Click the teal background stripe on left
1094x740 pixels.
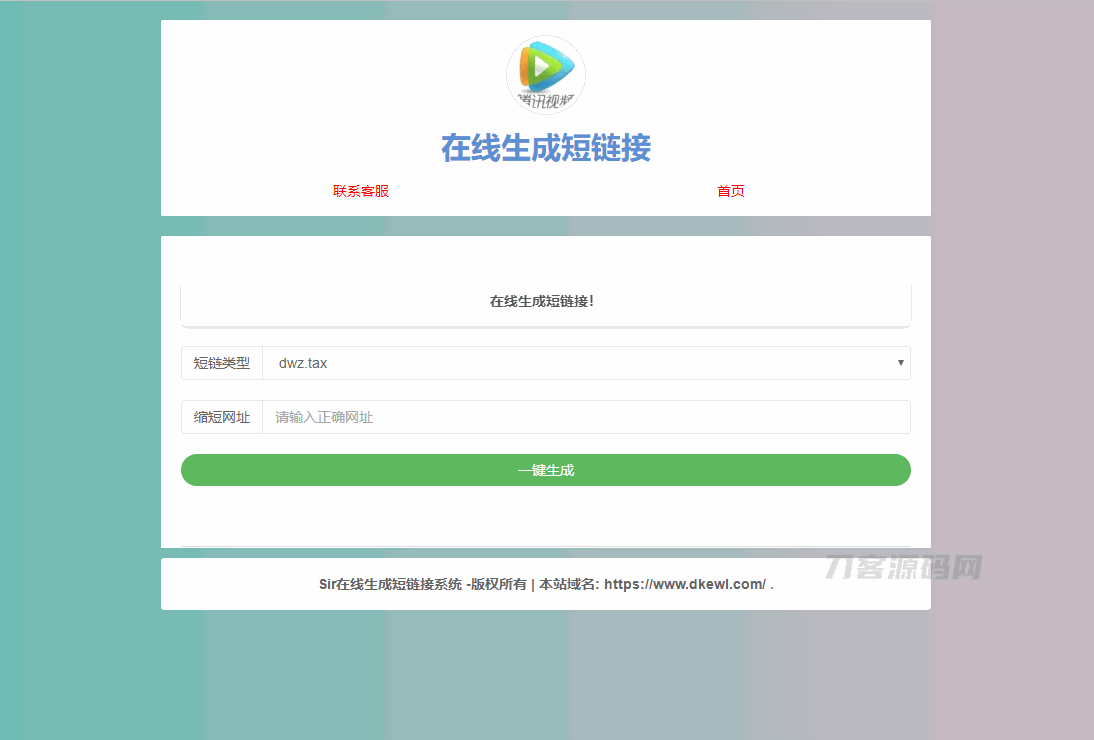(x=80, y=400)
